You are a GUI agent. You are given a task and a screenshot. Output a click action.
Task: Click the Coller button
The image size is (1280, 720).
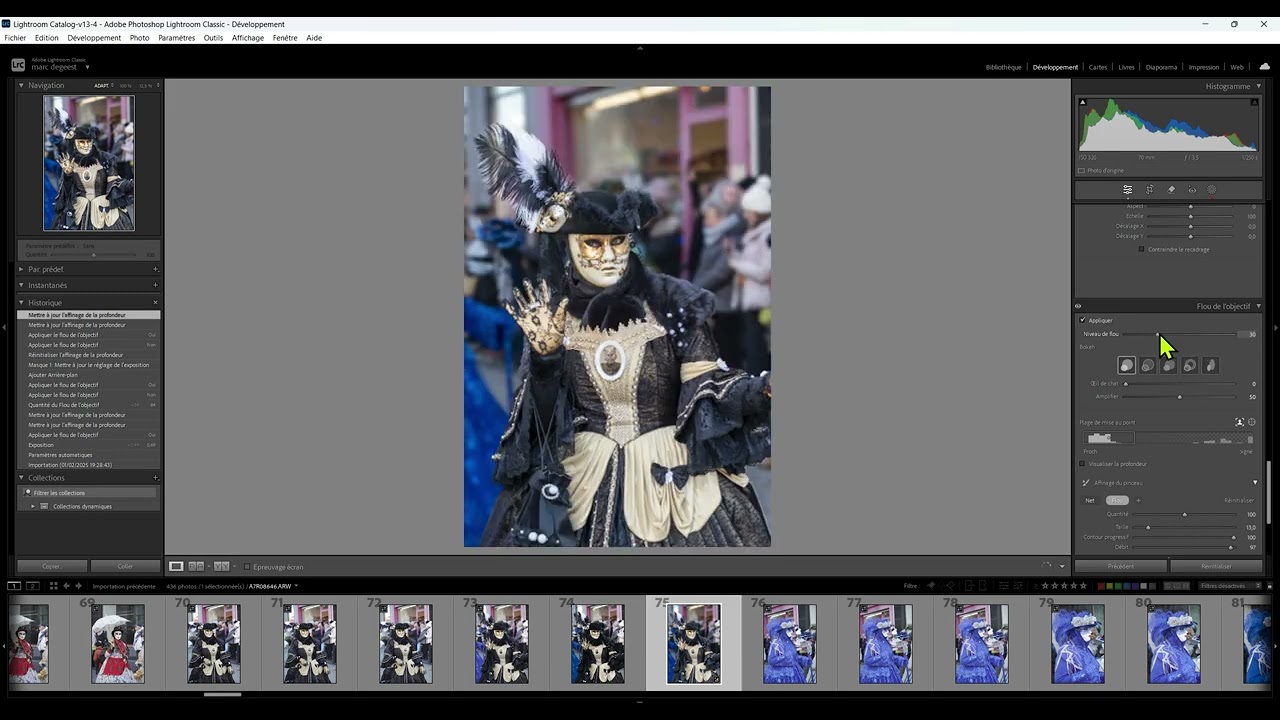tap(125, 566)
